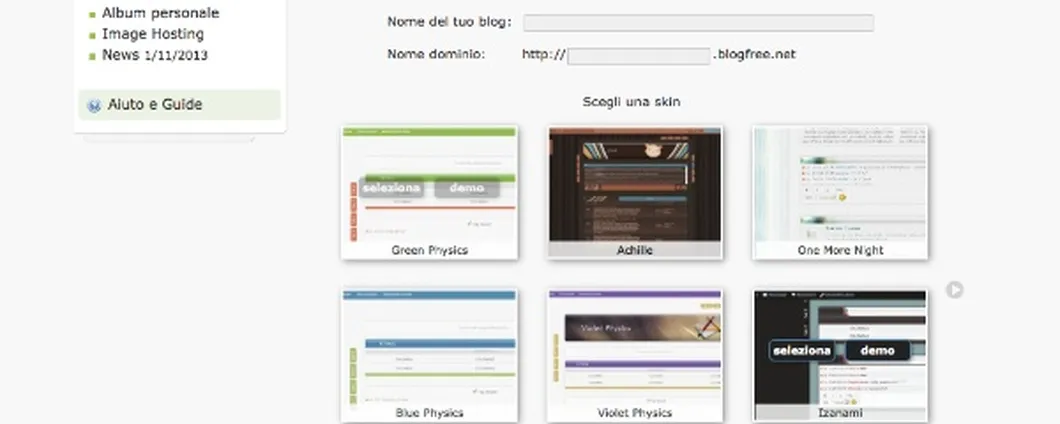Click the Adhille skin name label

tap(635, 250)
